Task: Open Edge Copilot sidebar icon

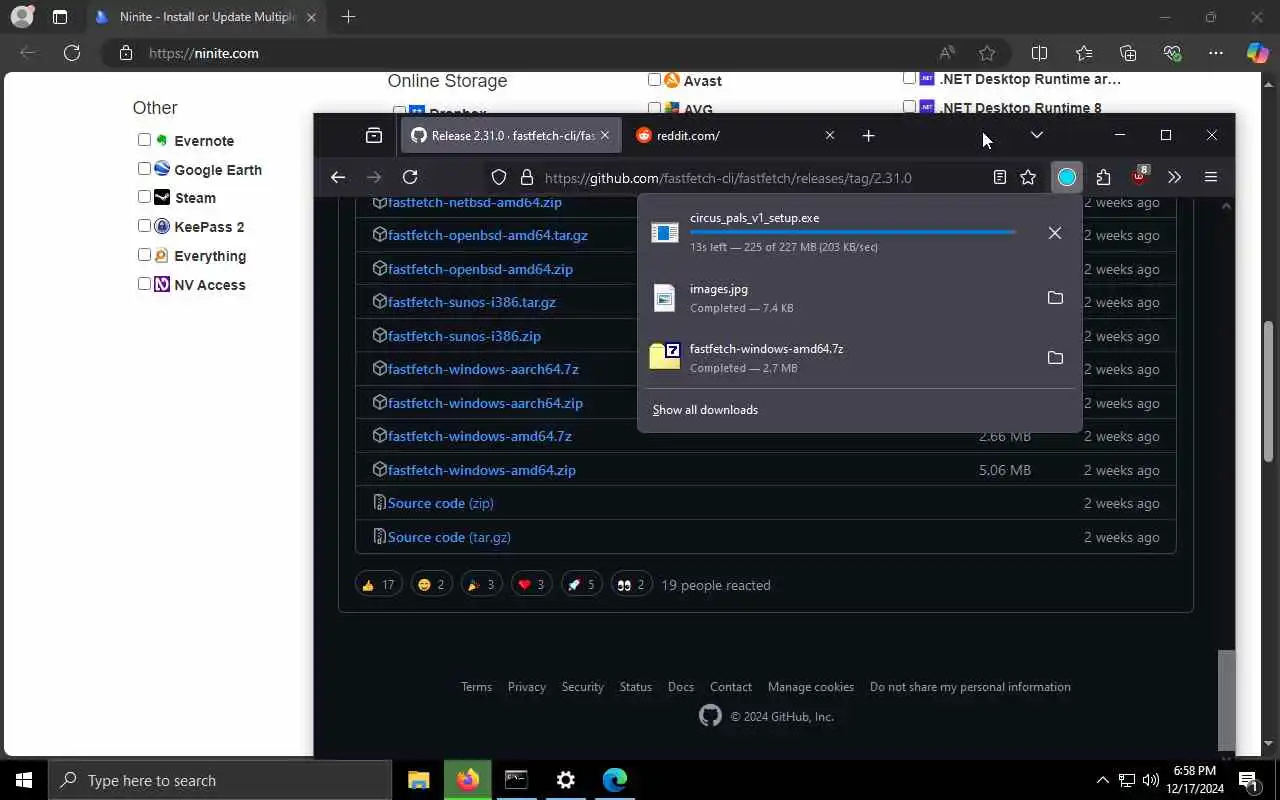Action: click(x=1257, y=53)
